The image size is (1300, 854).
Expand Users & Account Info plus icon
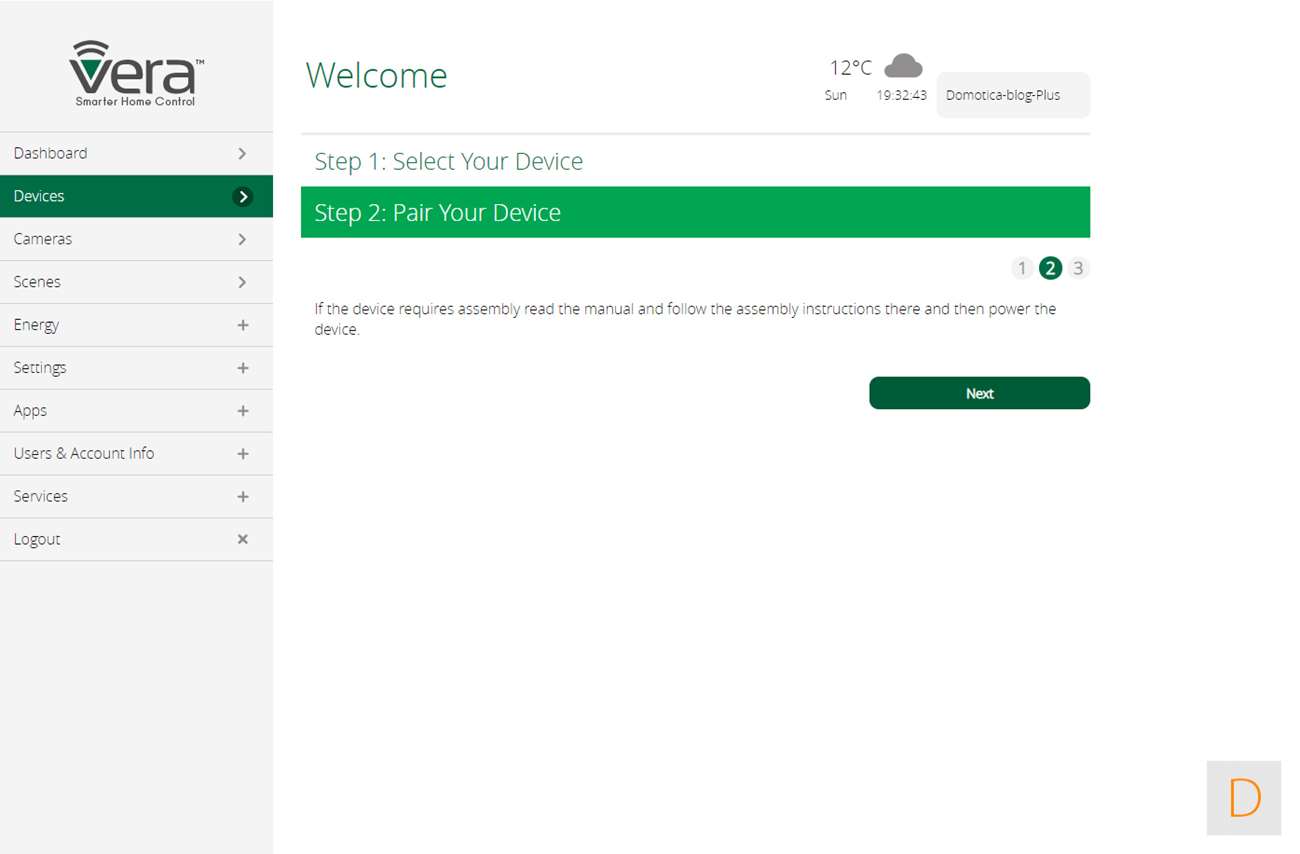click(242, 454)
